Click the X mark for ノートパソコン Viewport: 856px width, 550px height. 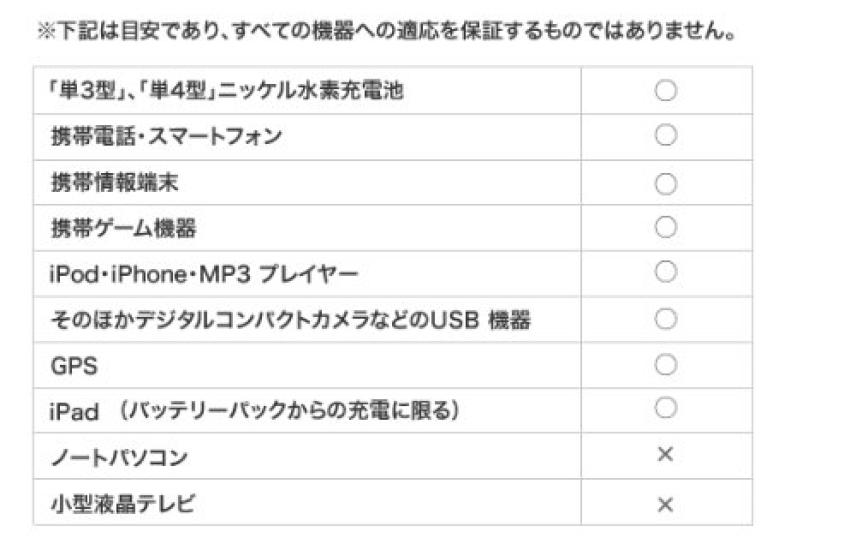(666, 455)
